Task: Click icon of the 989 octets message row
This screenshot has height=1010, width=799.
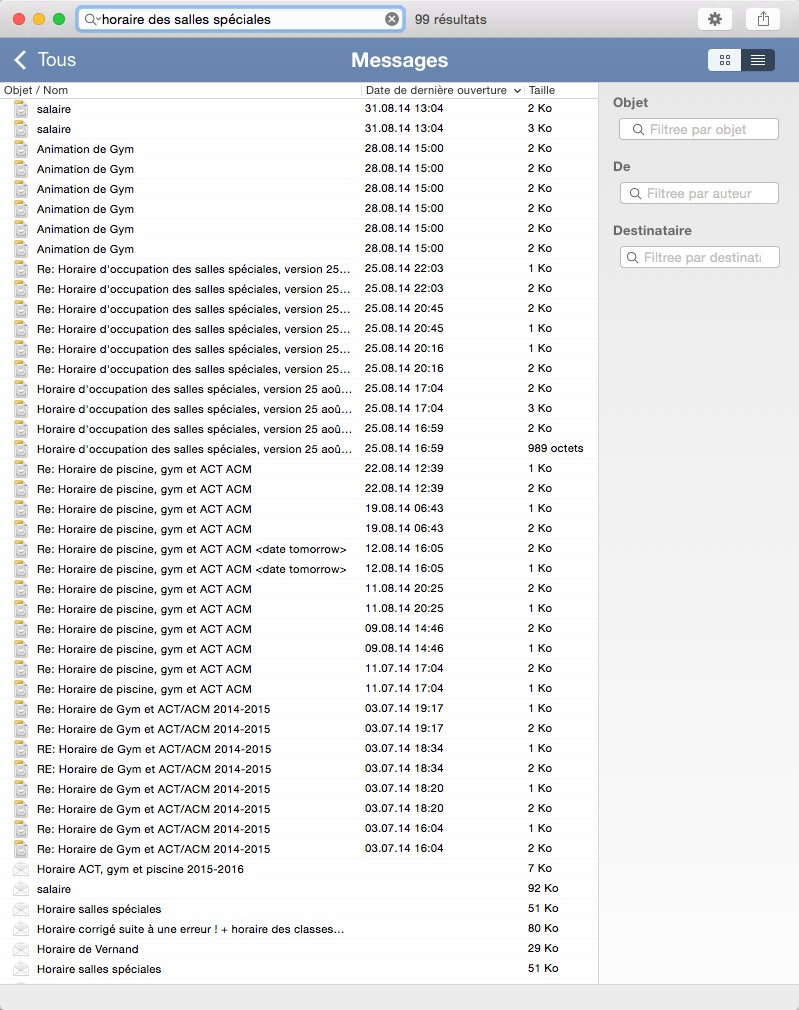Action: pyautogui.click(x=21, y=449)
